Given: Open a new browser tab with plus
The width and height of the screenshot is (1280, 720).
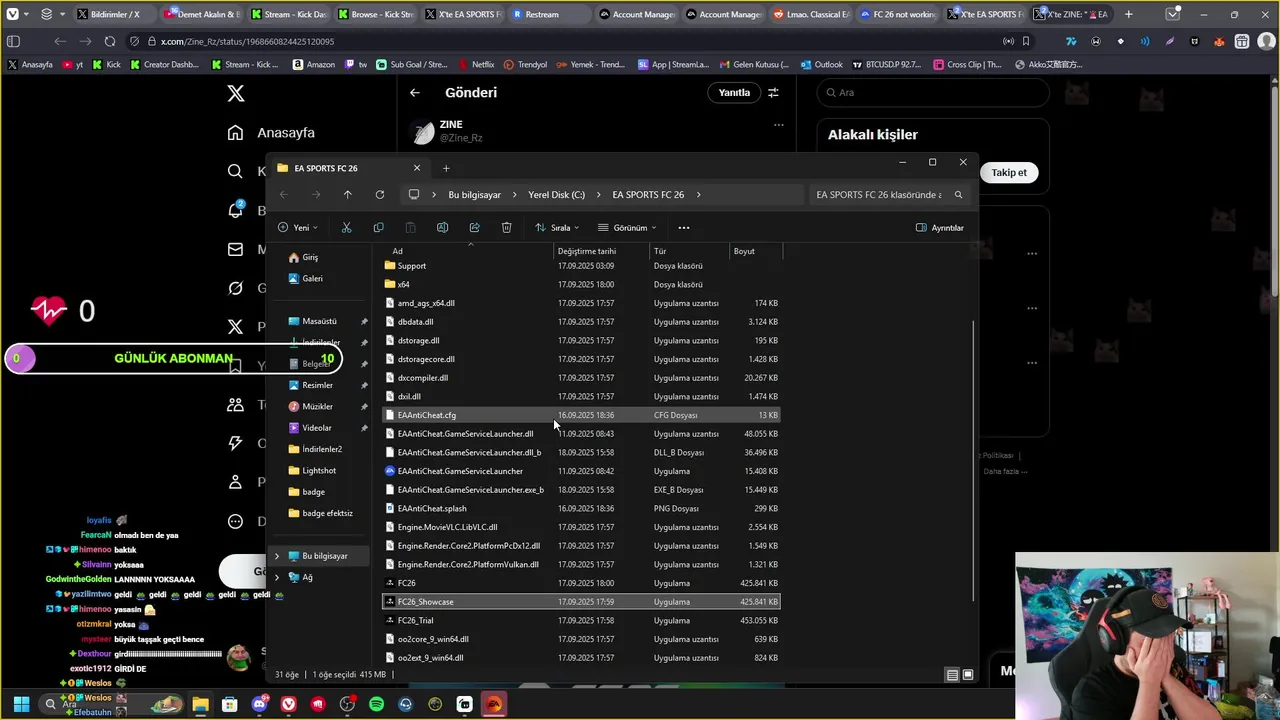Looking at the screenshot, I should point(1129,14).
